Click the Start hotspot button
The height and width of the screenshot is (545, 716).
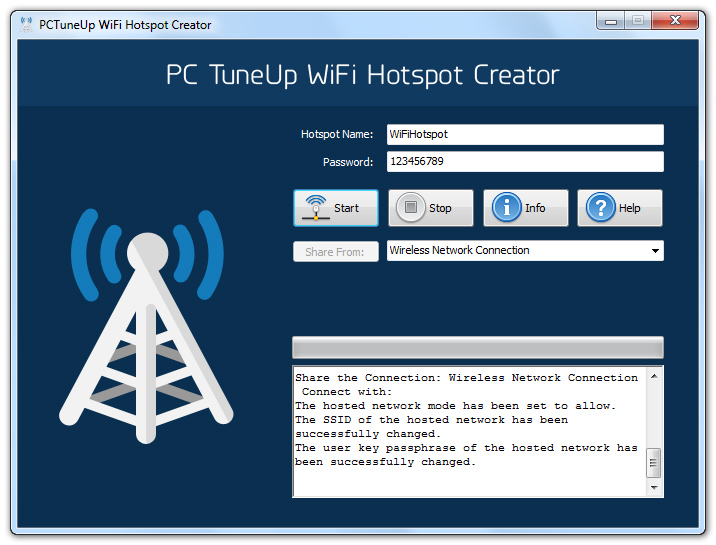click(x=336, y=208)
